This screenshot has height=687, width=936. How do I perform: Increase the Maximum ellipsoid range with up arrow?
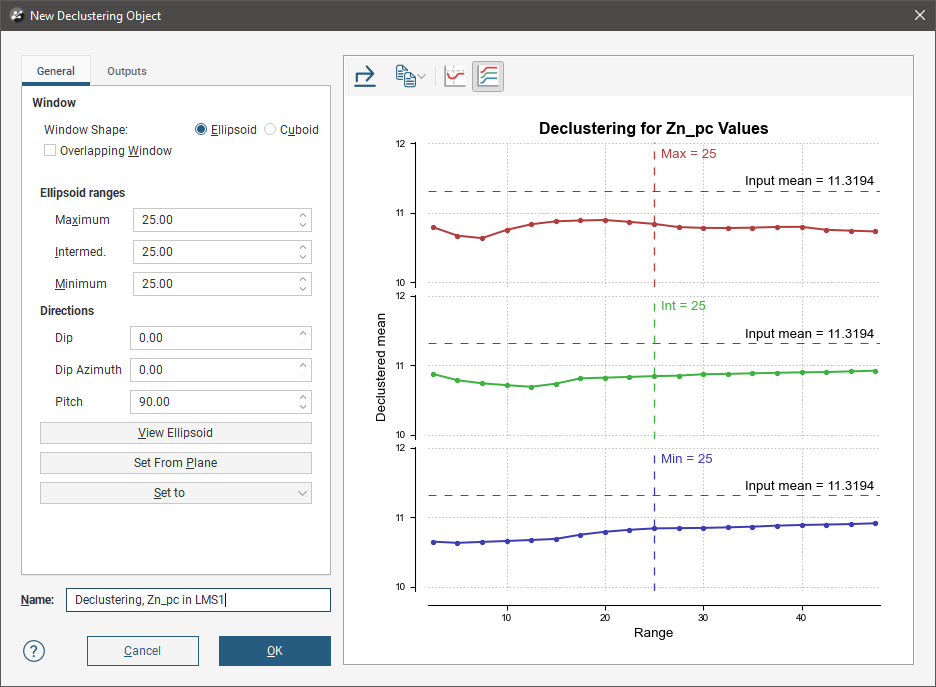[x=303, y=214]
